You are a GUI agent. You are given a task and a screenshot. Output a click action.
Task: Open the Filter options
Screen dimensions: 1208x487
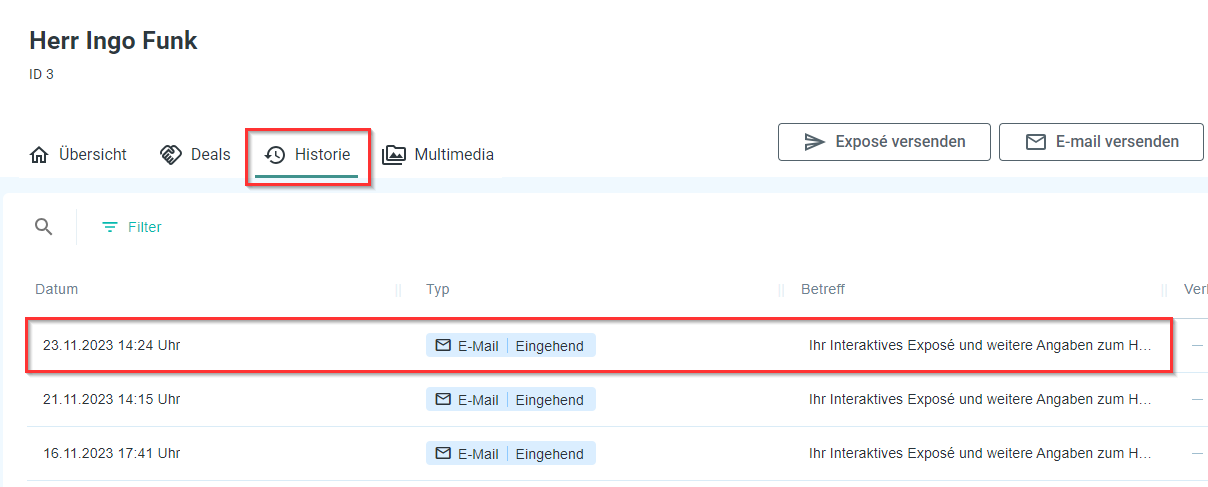132,227
